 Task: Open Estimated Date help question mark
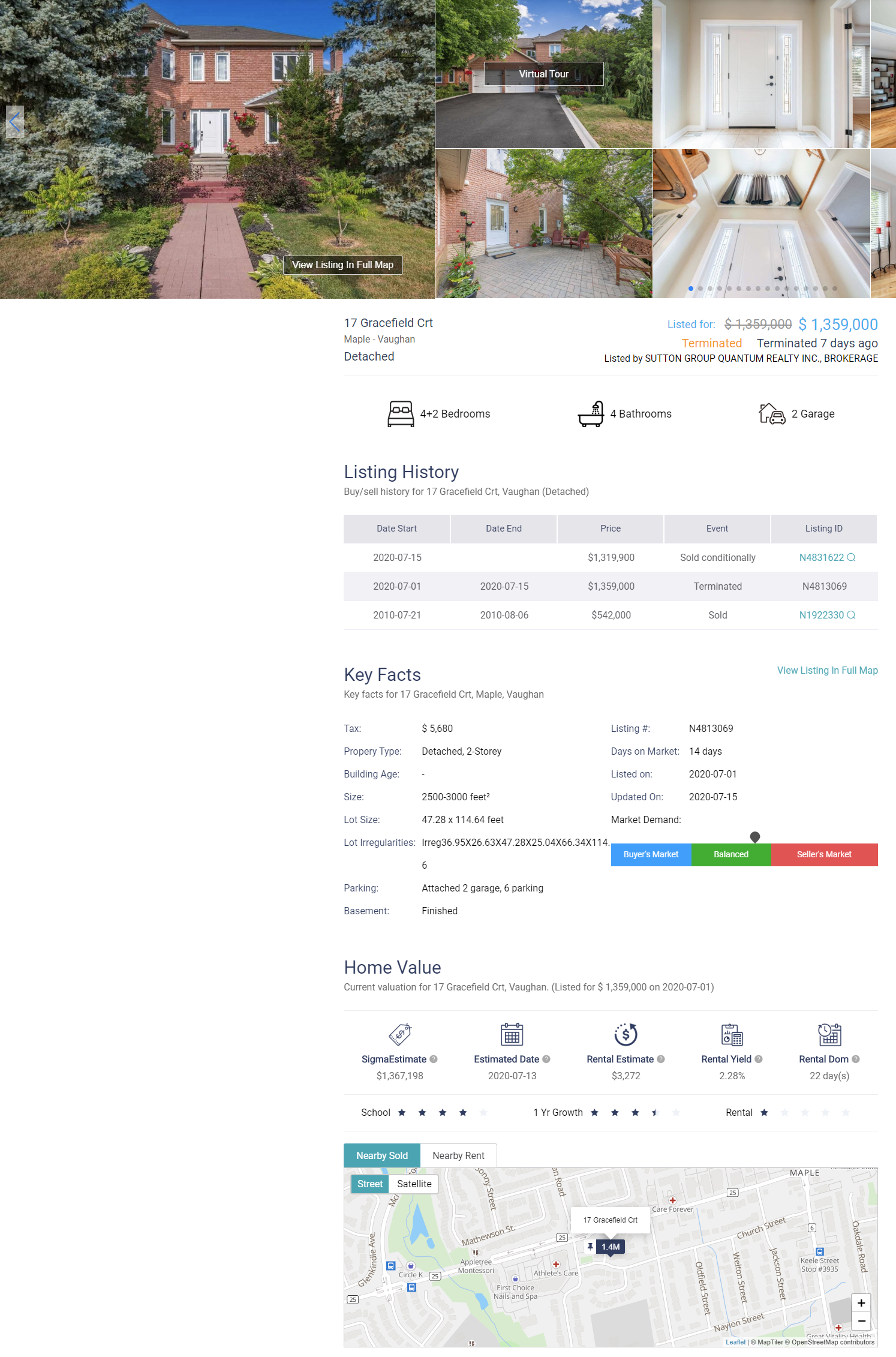546,1059
